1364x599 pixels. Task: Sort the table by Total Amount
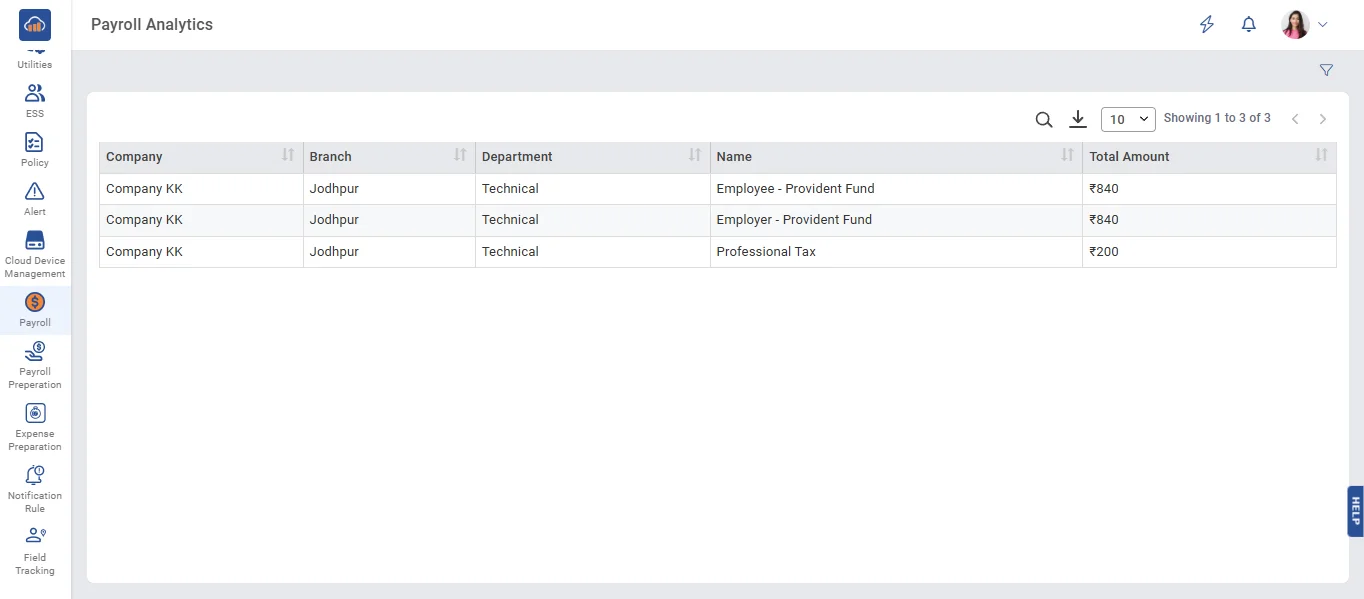pyautogui.click(x=1321, y=155)
